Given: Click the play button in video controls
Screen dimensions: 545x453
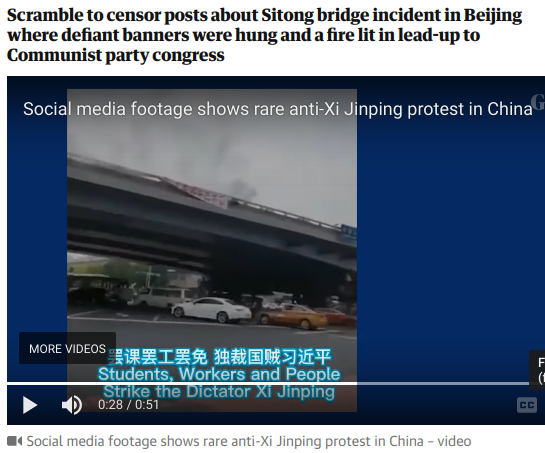Looking at the screenshot, I should [x=30, y=405].
